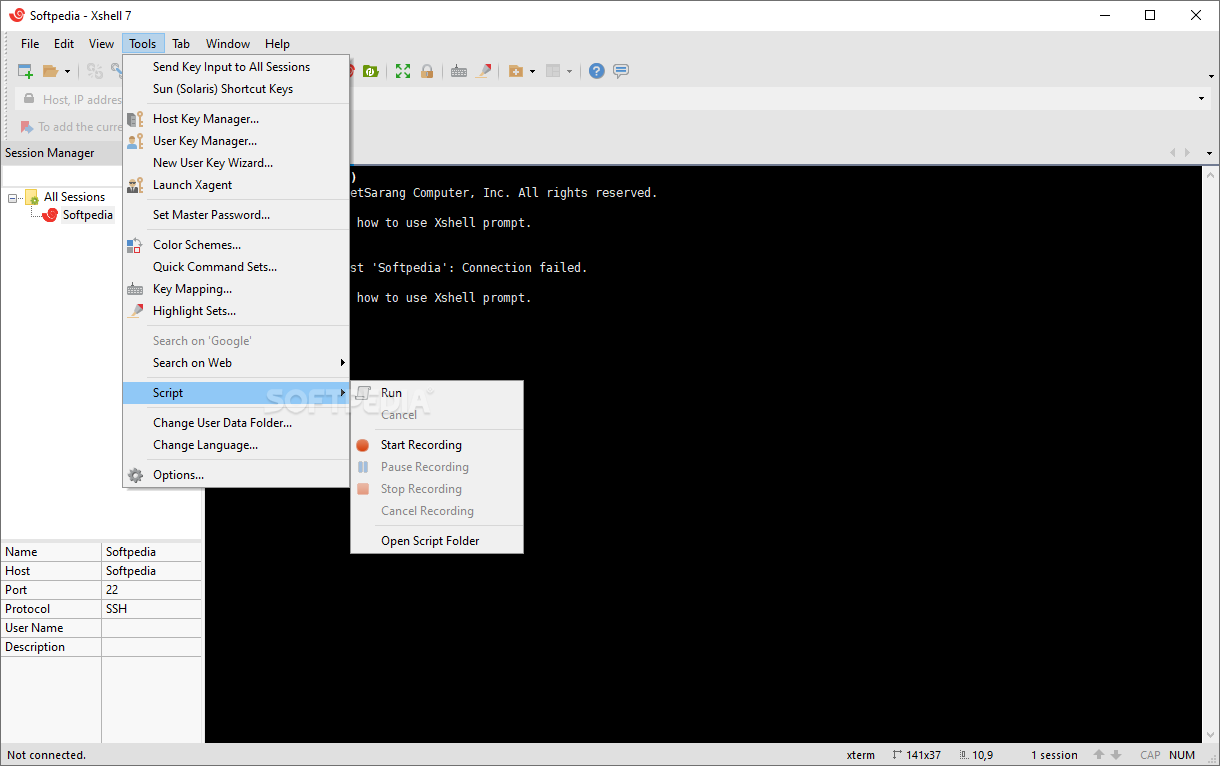The width and height of the screenshot is (1220, 766).
Task: Click the down arrow in the status bar
Action: pyautogui.click(x=1116, y=755)
